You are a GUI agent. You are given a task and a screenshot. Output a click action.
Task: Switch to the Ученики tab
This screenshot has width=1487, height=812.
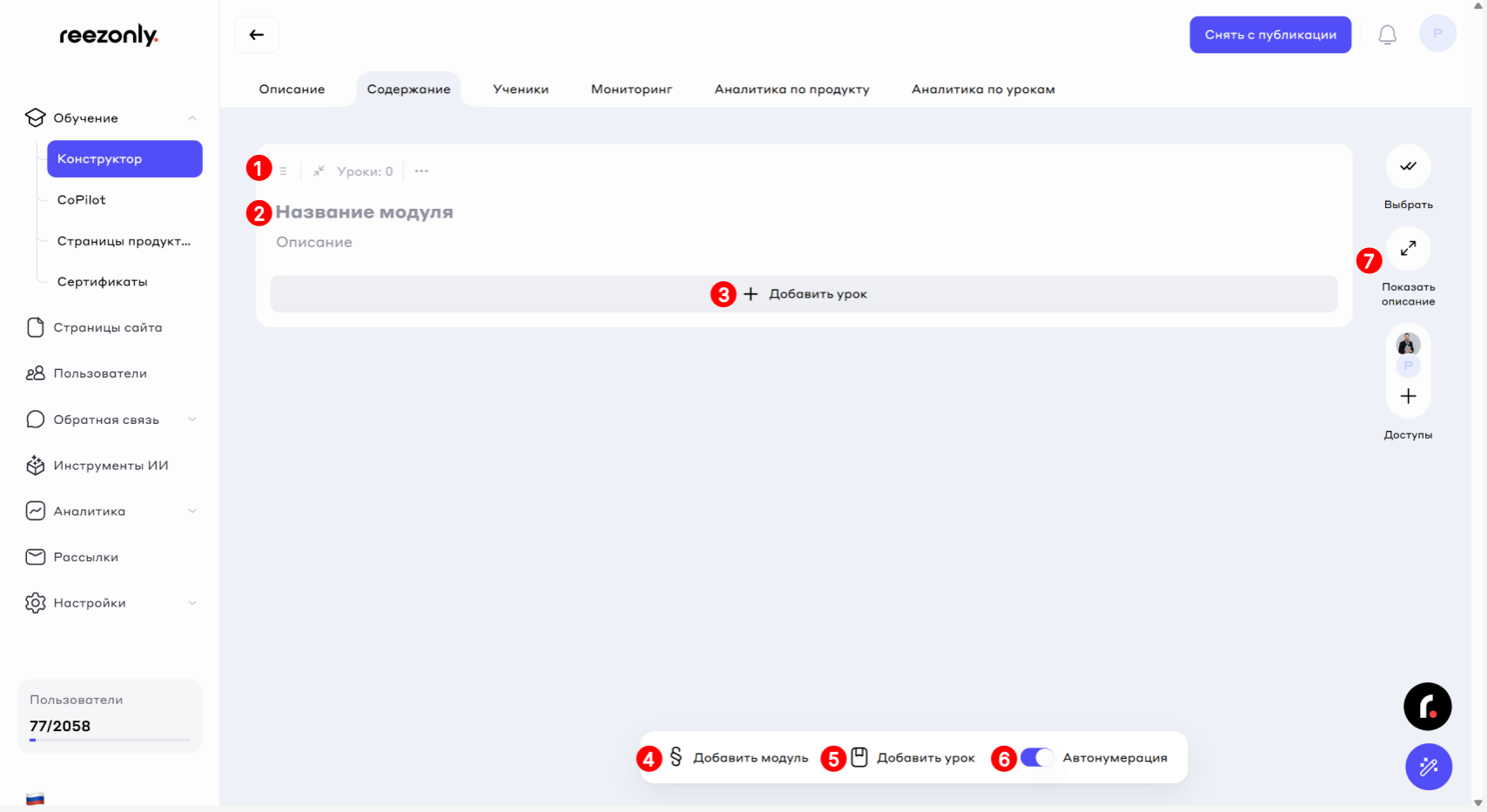(x=521, y=90)
